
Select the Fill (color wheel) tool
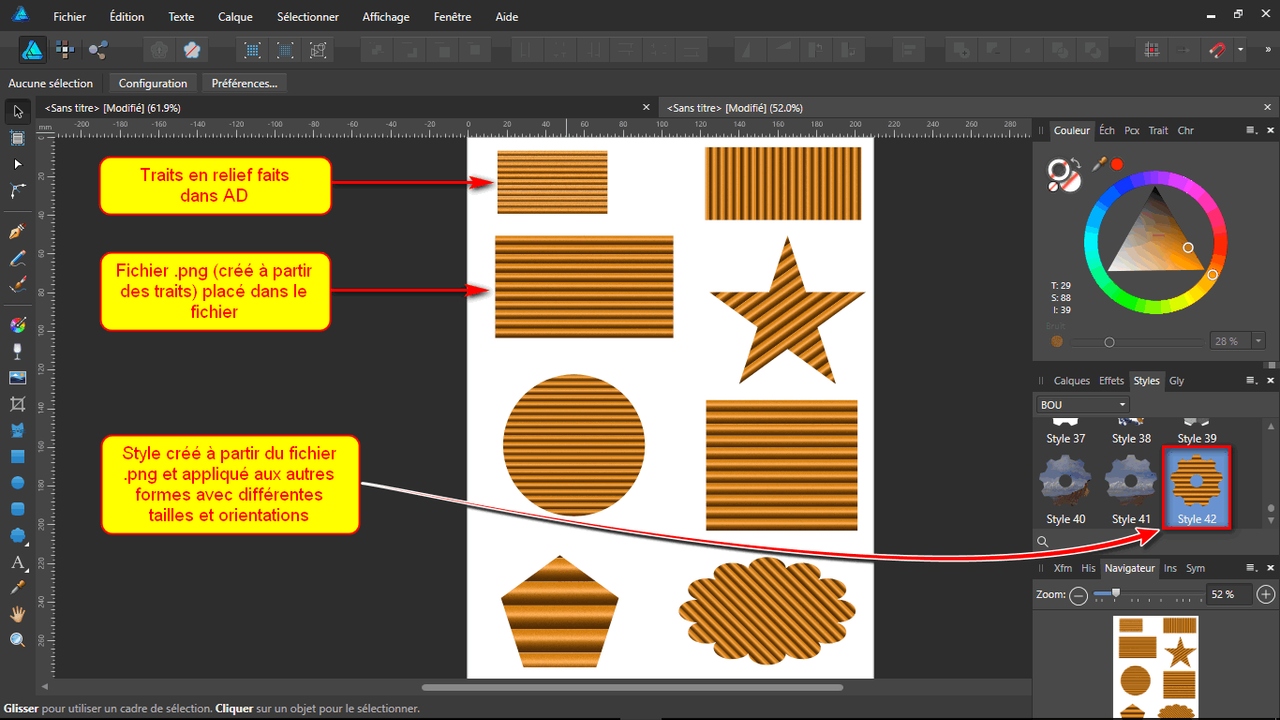pos(17,325)
